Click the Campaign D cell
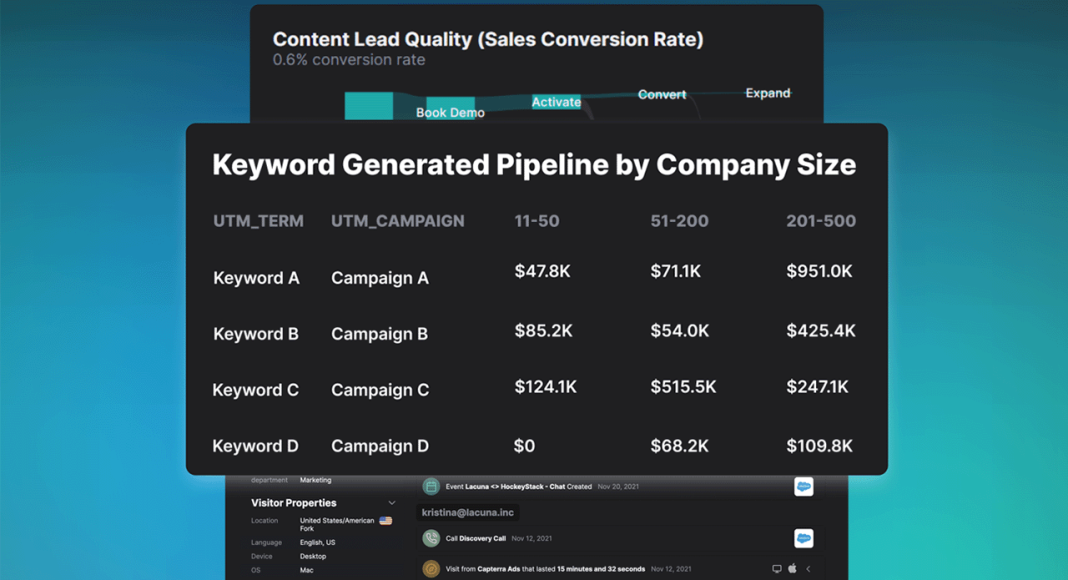1068x580 pixels. point(380,446)
